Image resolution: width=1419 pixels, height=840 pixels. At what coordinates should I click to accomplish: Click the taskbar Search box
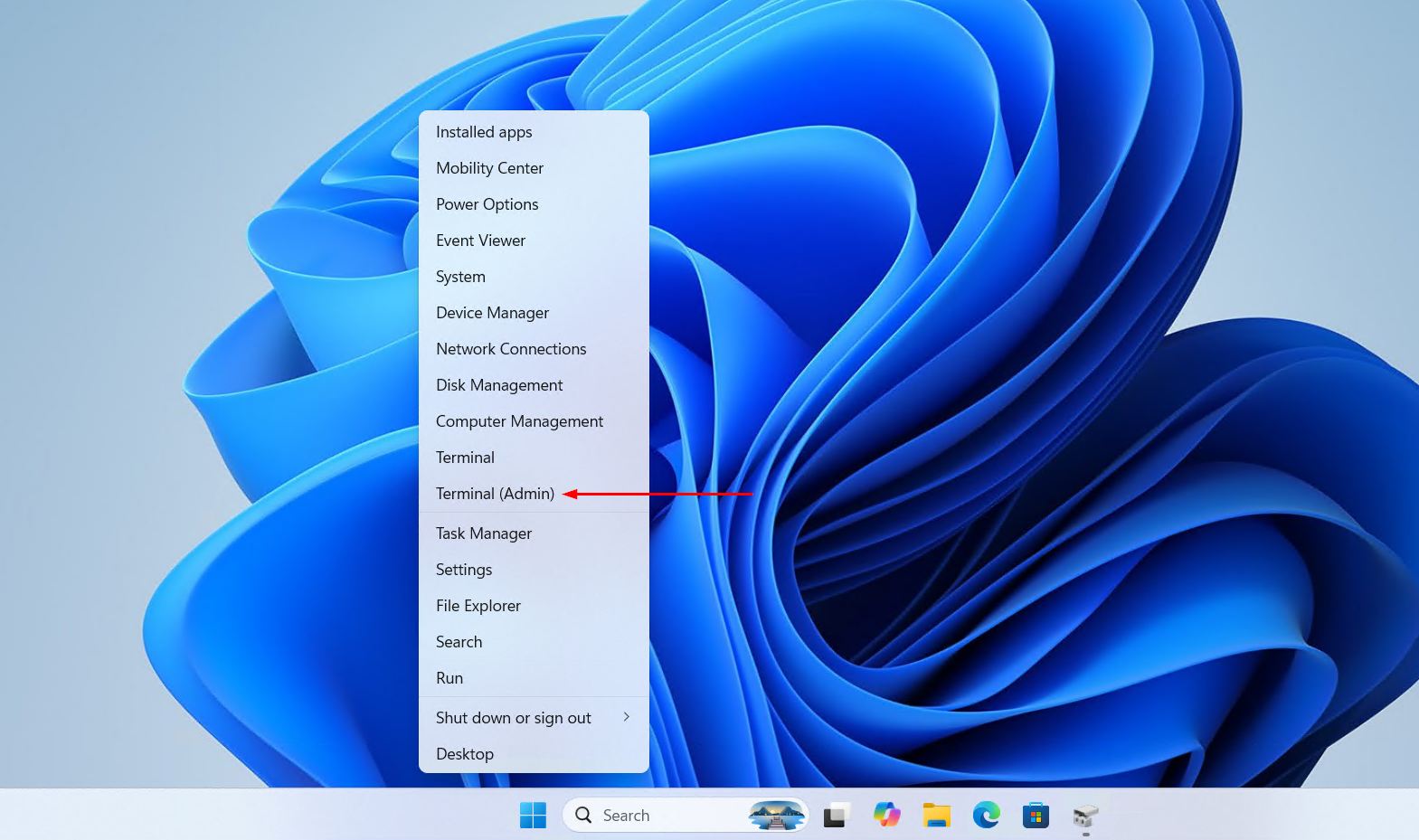(686, 815)
